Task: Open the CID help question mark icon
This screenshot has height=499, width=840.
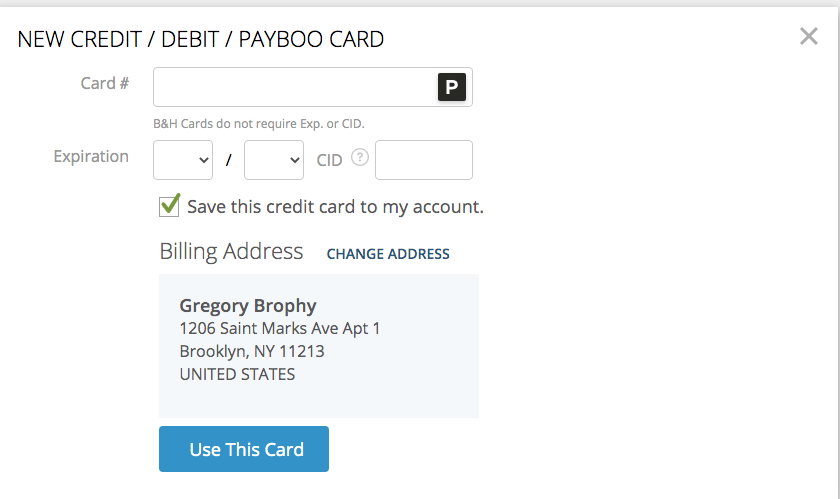Action: pyautogui.click(x=360, y=157)
